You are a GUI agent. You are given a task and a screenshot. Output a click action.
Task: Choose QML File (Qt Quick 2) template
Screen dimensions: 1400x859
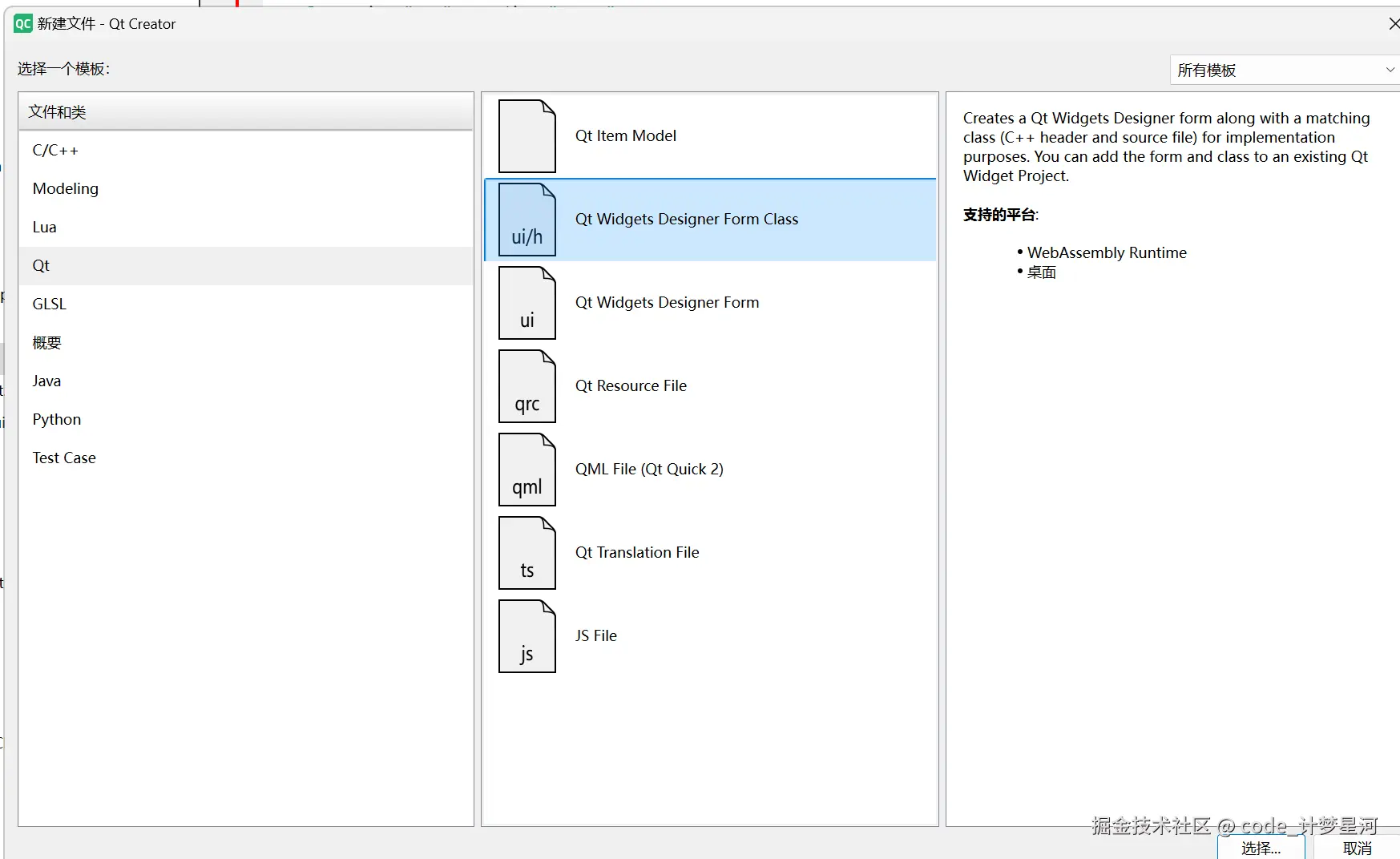tap(710, 470)
